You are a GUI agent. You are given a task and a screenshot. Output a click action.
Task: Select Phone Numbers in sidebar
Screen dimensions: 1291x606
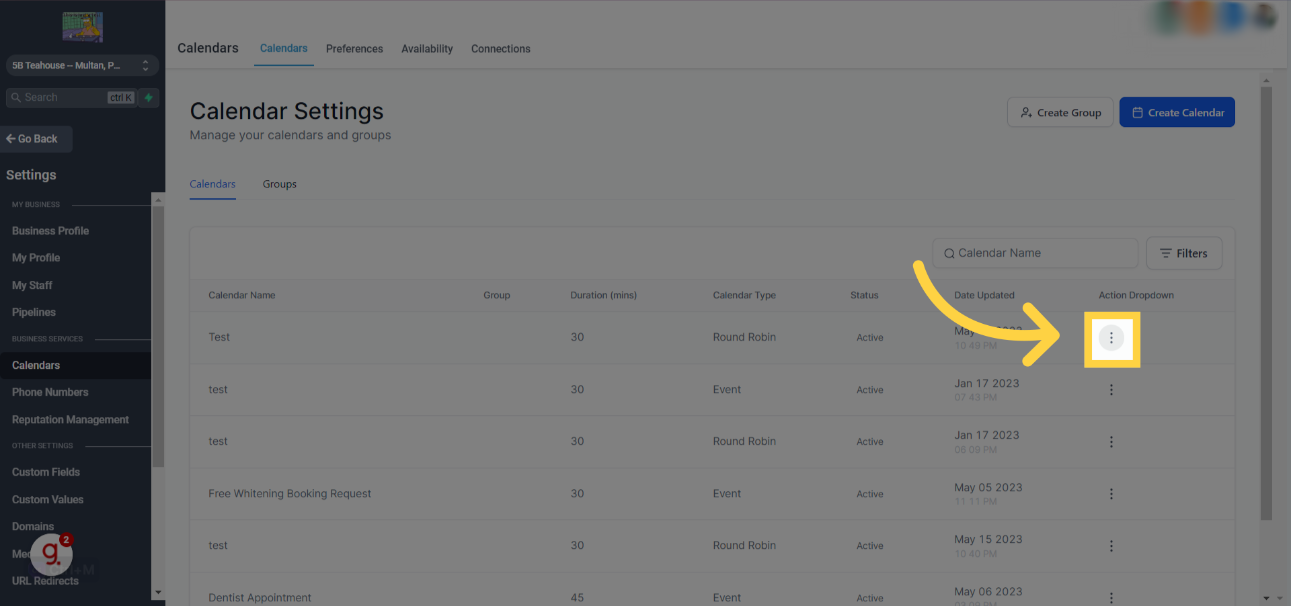[50, 393]
